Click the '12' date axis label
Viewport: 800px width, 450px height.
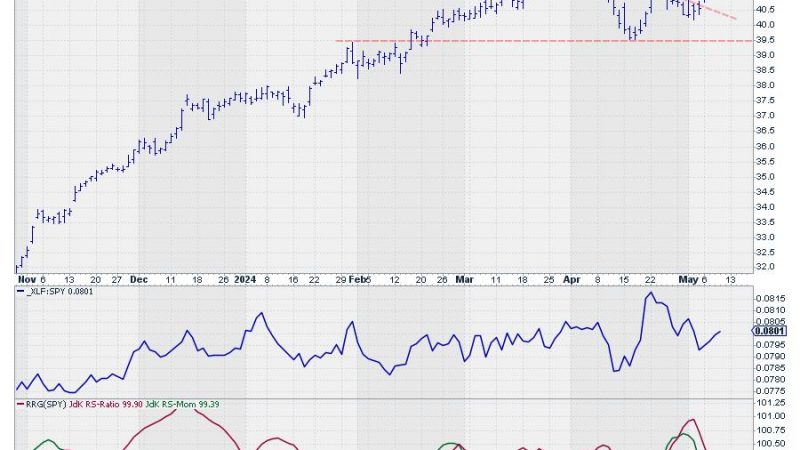click(394, 280)
